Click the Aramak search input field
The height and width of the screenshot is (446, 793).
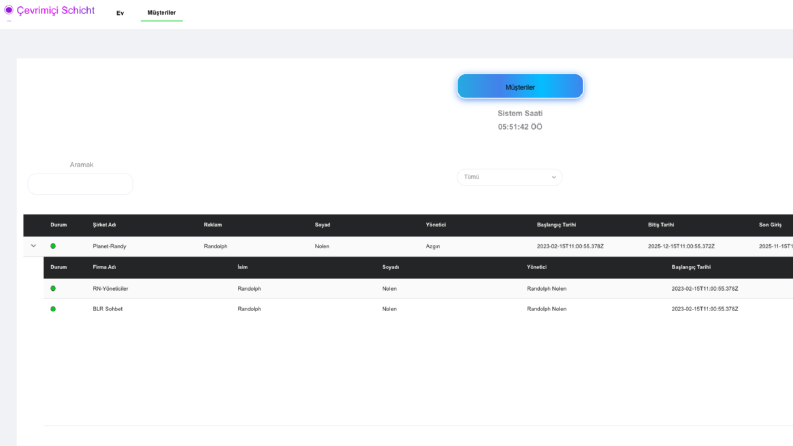tap(80, 184)
